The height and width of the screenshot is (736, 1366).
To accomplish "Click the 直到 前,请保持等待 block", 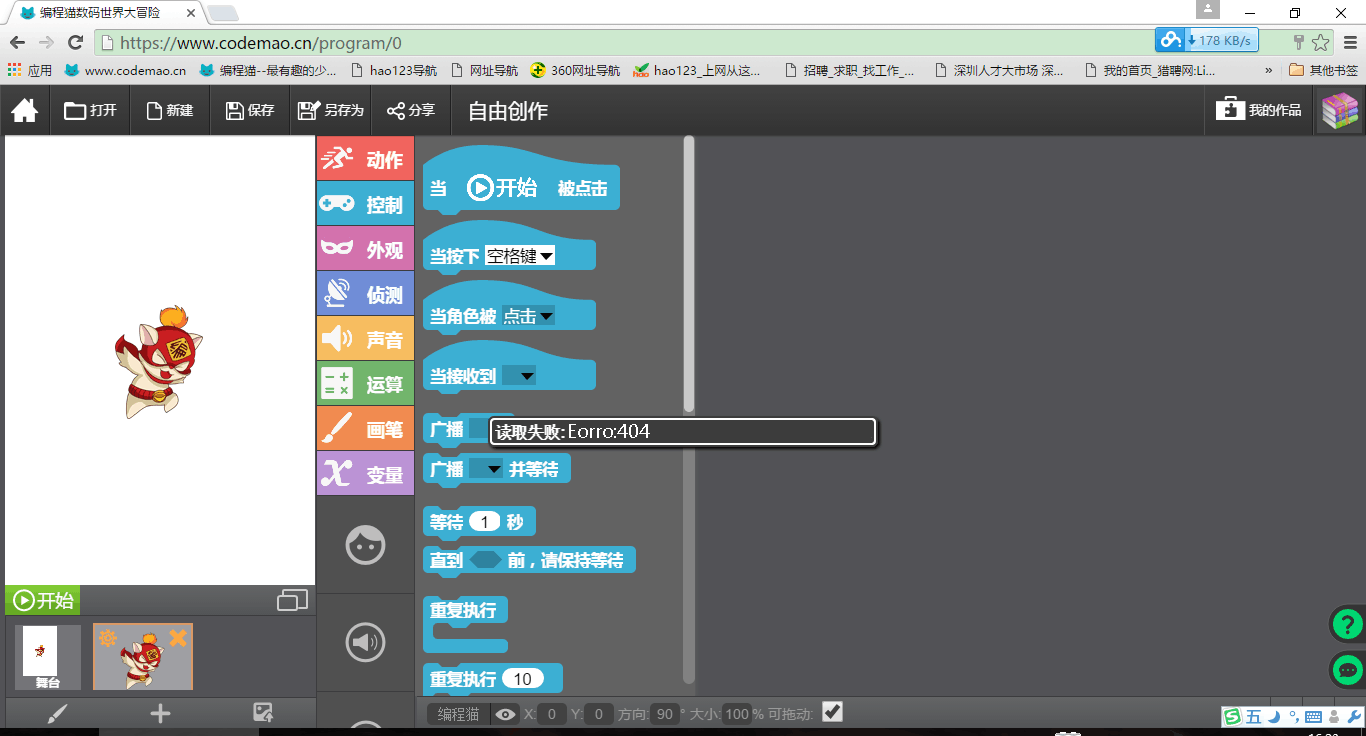I will (x=529, y=560).
